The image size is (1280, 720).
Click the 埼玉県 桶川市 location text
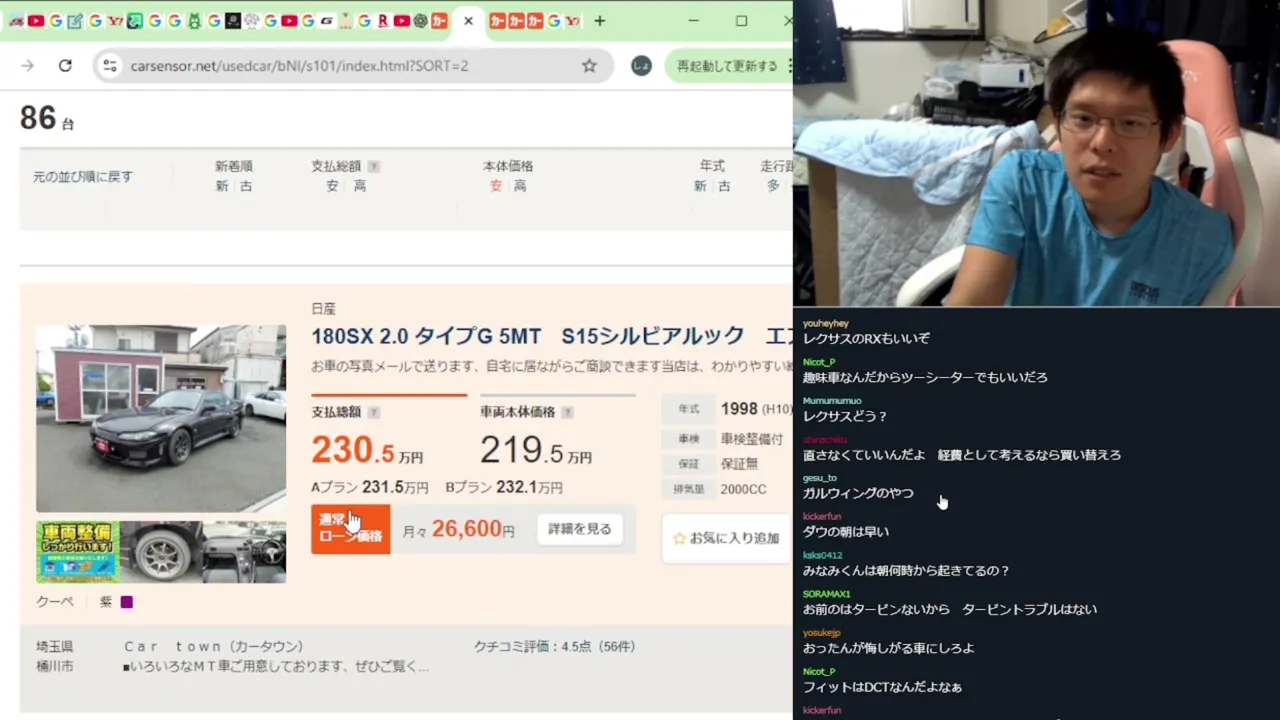pyautogui.click(x=55, y=656)
